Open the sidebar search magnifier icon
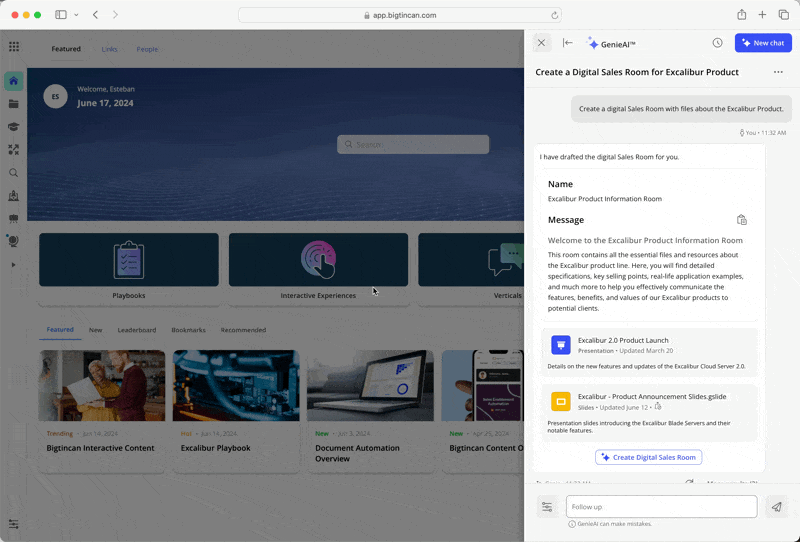This screenshot has width=800, height=542. click(14, 172)
